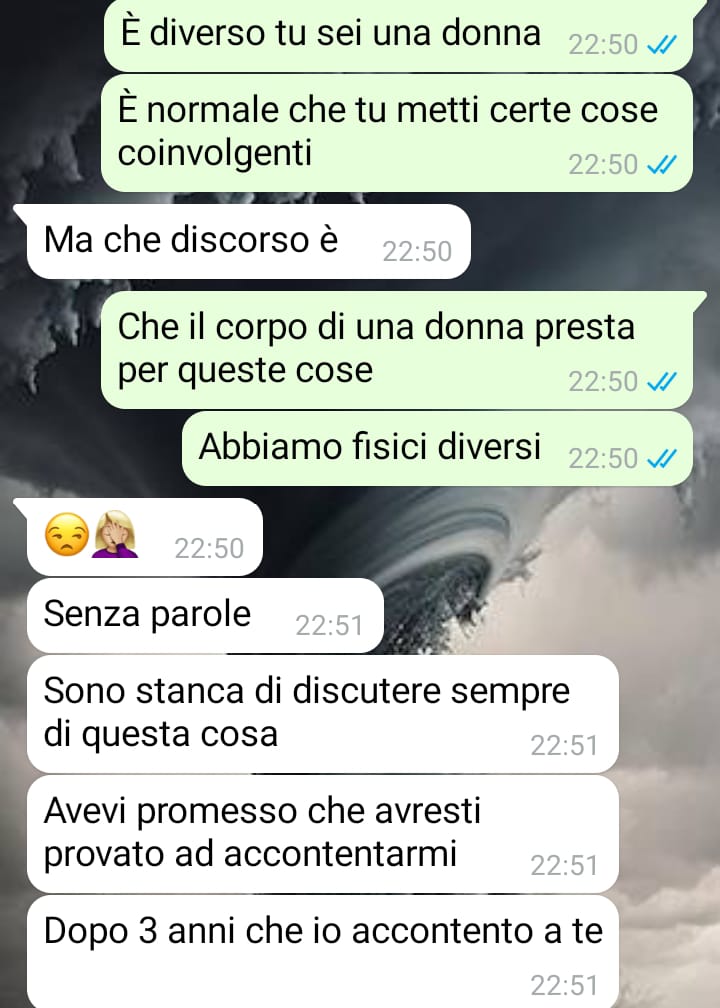The height and width of the screenshot is (1008, 720).
Task: Click the 22:51 timestamp on 'Senza parole'
Action: pos(329,626)
